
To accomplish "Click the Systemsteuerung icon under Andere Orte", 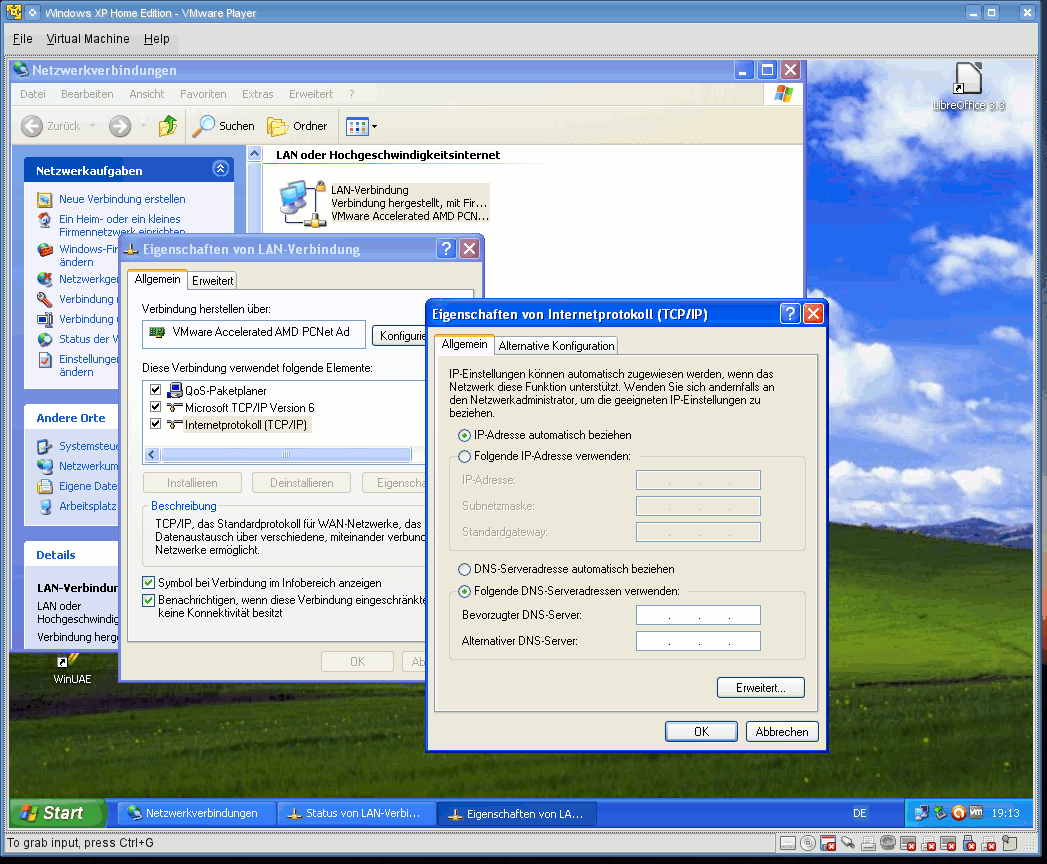I will [45, 446].
